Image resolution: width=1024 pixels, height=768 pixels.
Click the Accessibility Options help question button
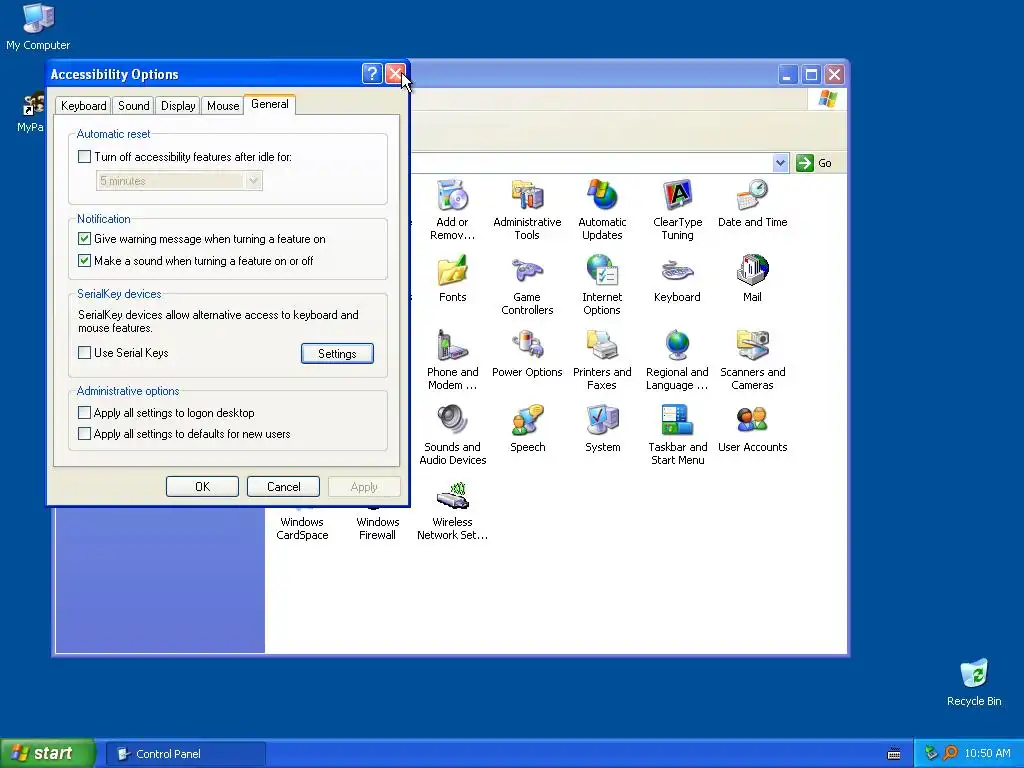point(372,74)
